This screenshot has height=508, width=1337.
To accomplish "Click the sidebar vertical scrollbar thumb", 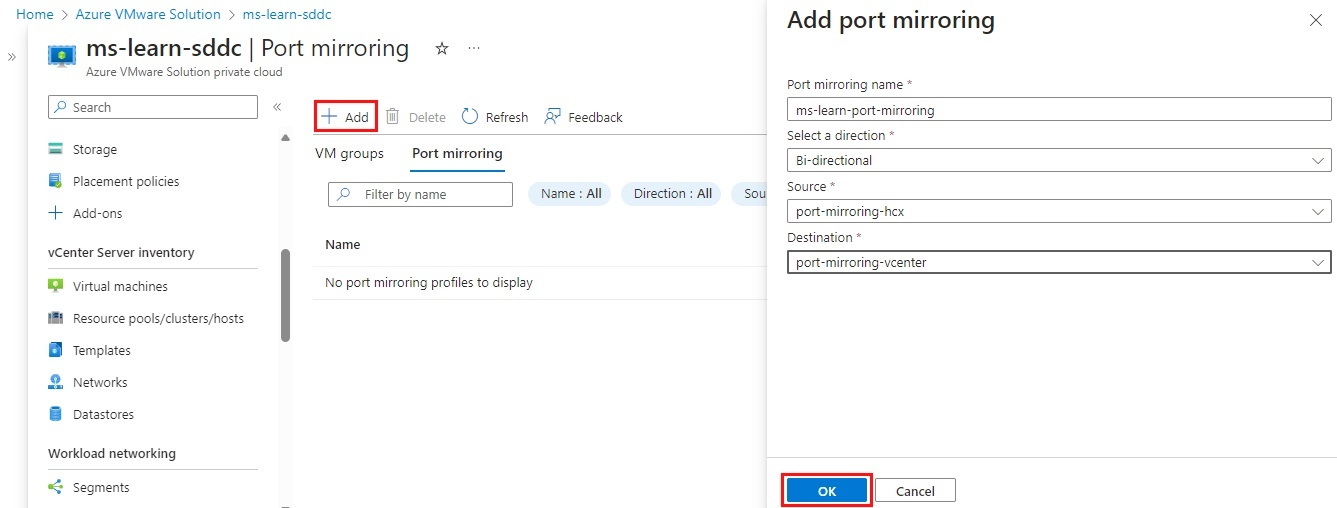I will 285,295.
